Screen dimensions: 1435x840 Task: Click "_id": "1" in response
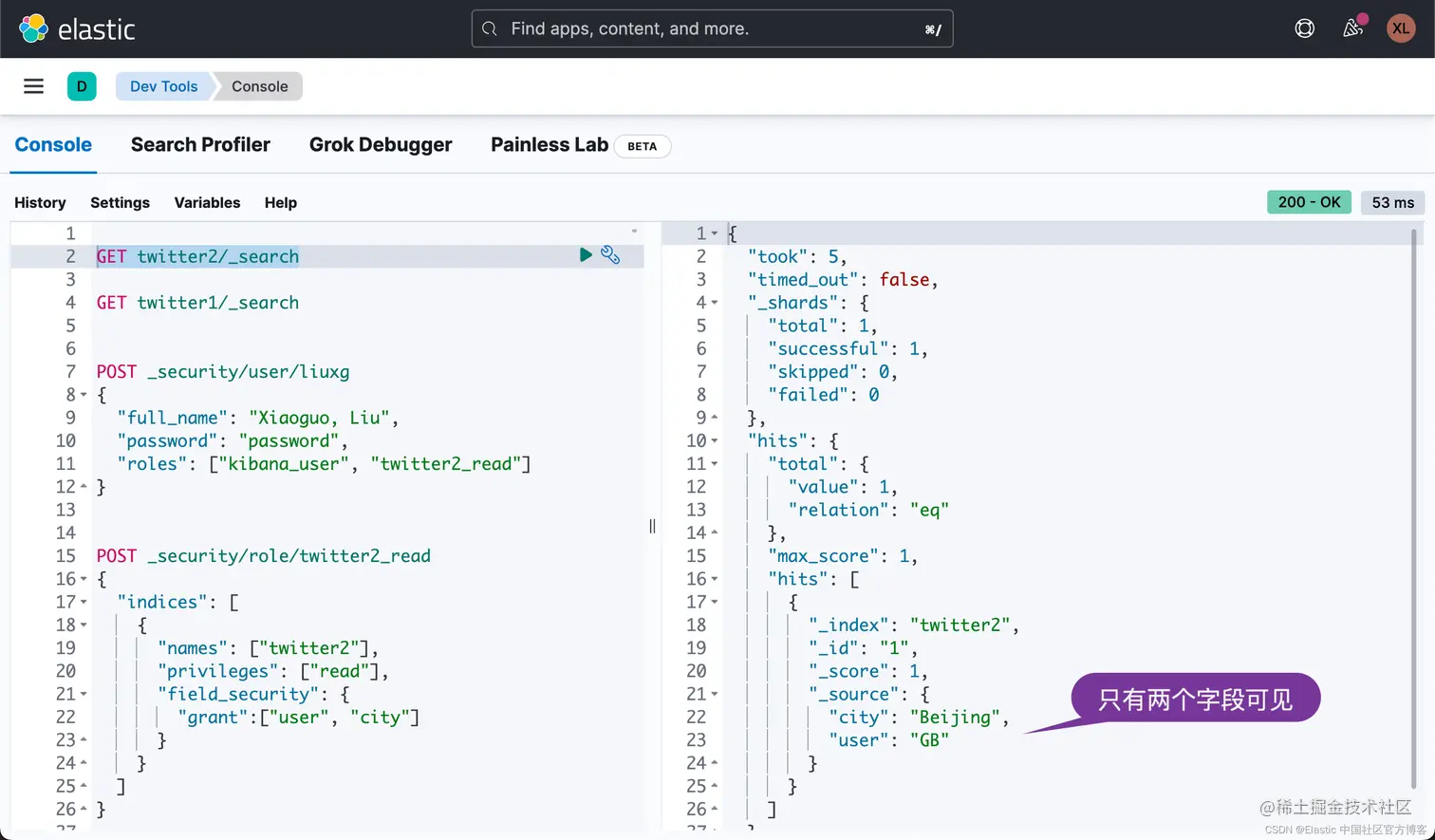coord(864,648)
